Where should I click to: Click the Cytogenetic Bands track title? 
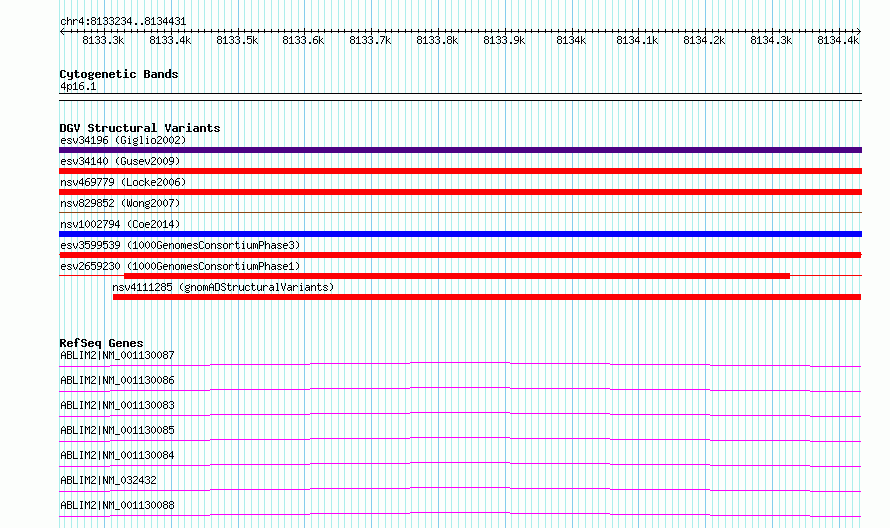[119, 74]
